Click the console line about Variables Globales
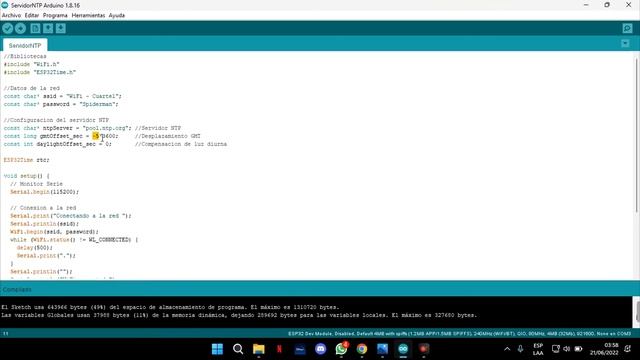Screen dimensions: 640x360 [x=239, y=315]
